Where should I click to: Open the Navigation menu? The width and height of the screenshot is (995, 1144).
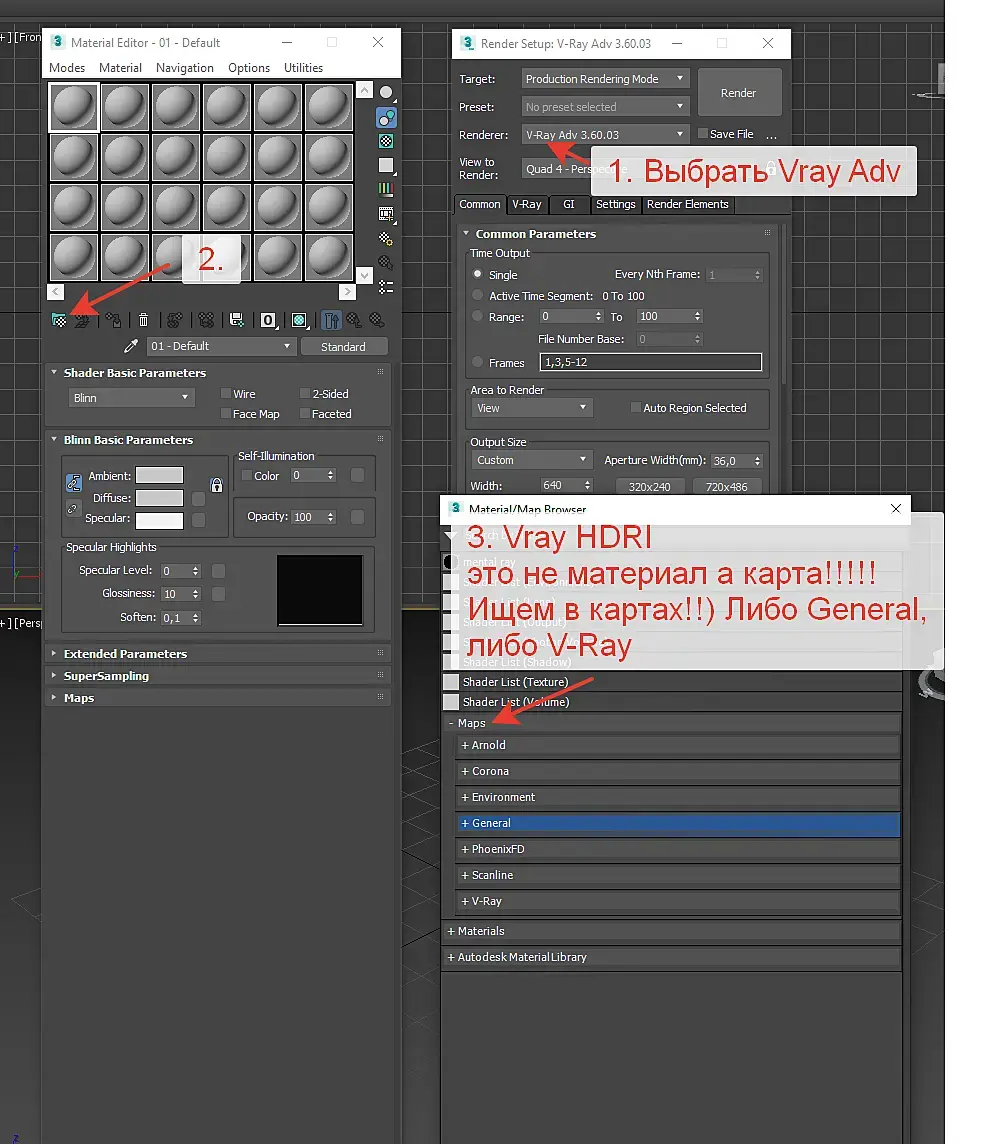[x=185, y=68]
